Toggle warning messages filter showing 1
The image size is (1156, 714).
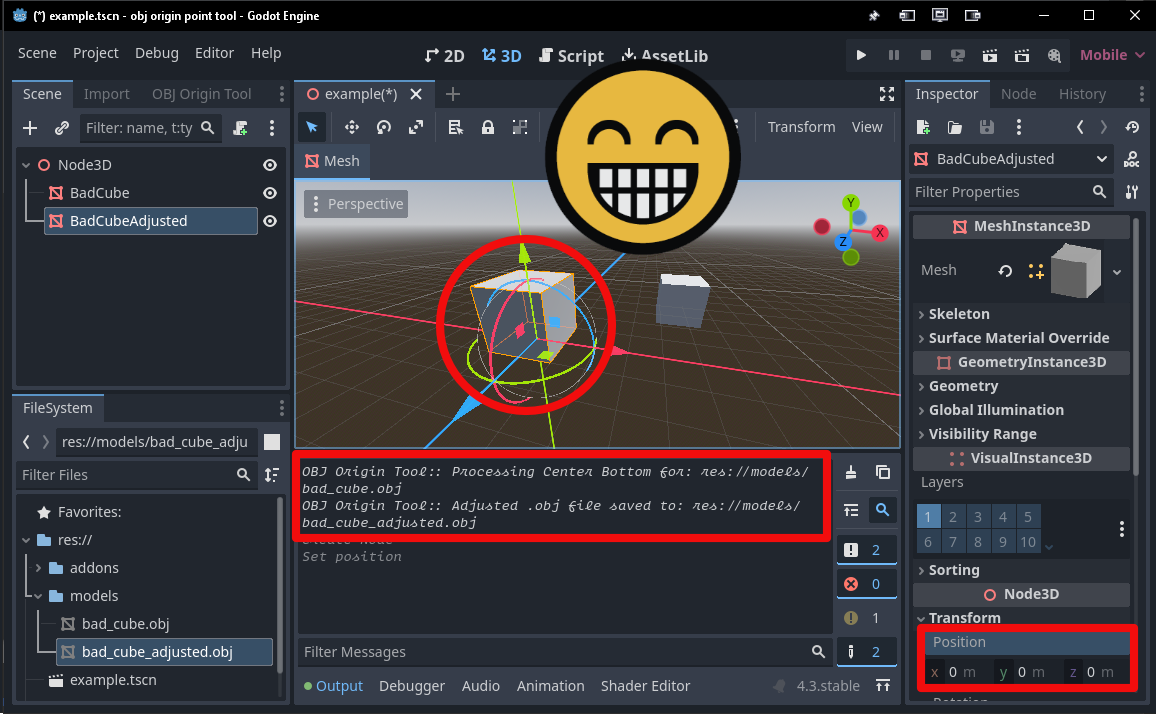pos(866,618)
